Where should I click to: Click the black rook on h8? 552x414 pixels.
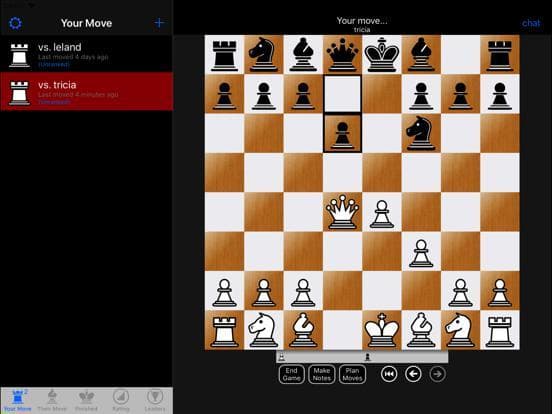point(500,56)
